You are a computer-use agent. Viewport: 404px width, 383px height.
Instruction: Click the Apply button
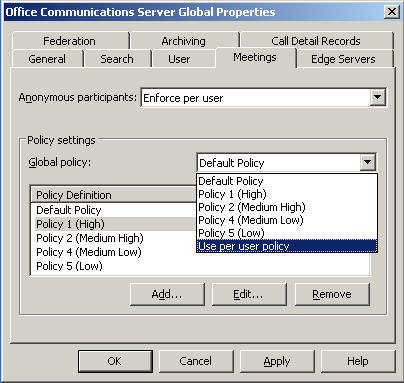coord(277,361)
